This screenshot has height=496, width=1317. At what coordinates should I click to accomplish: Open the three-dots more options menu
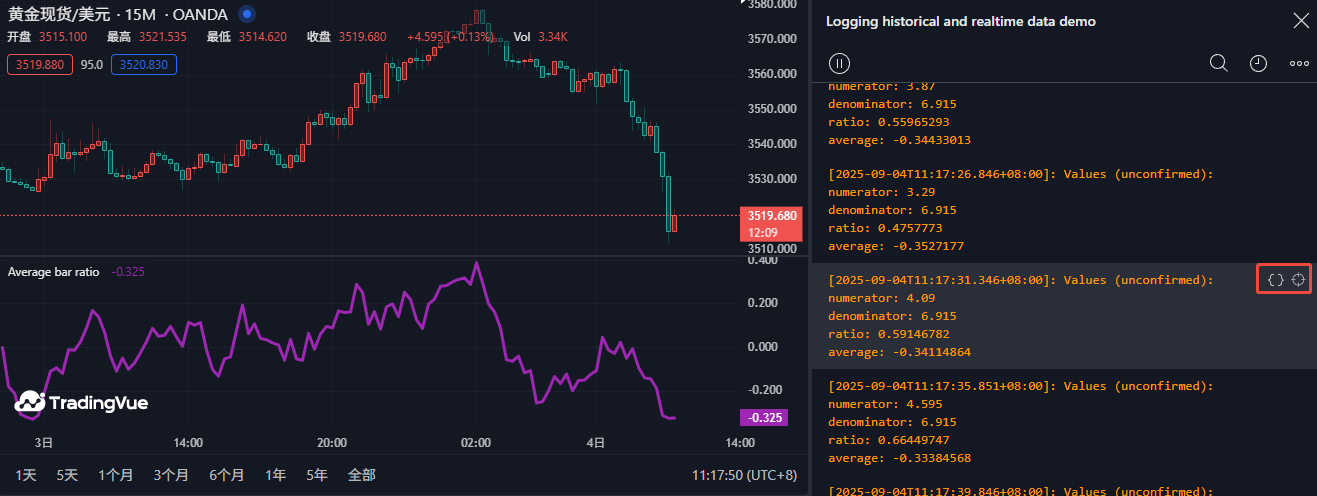[1299, 63]
